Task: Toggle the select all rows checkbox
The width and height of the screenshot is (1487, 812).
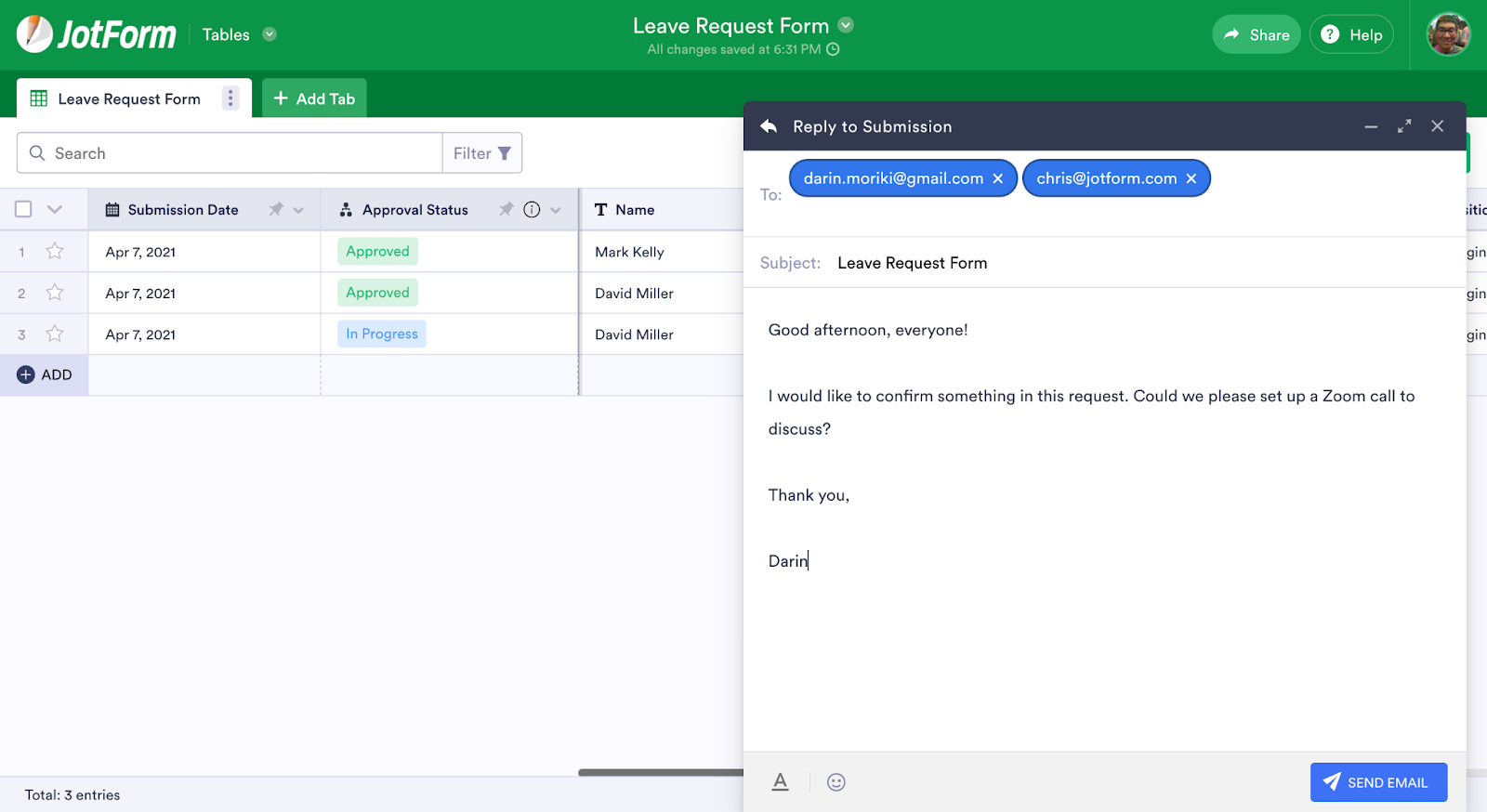Action: pos(24,210)
